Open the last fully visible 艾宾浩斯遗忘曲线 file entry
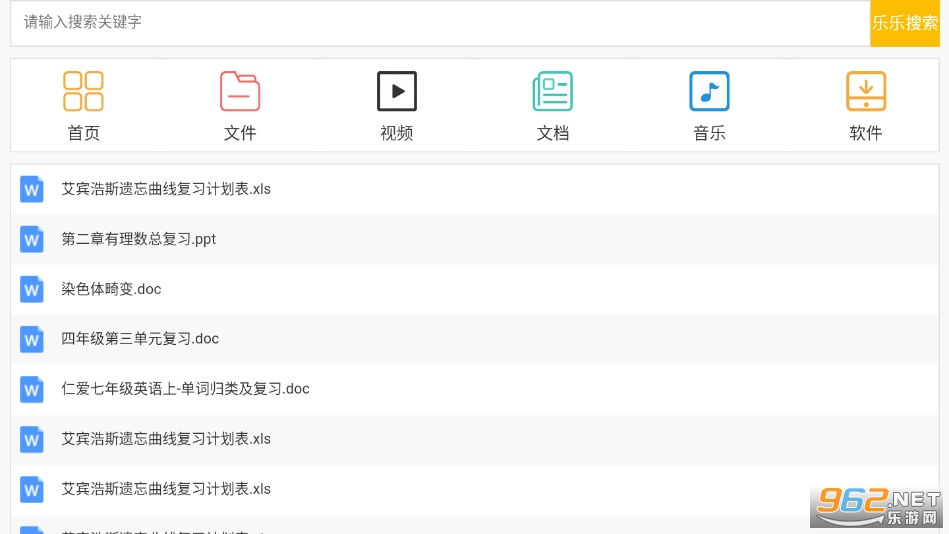949x534 pixels. pos(166,489)
